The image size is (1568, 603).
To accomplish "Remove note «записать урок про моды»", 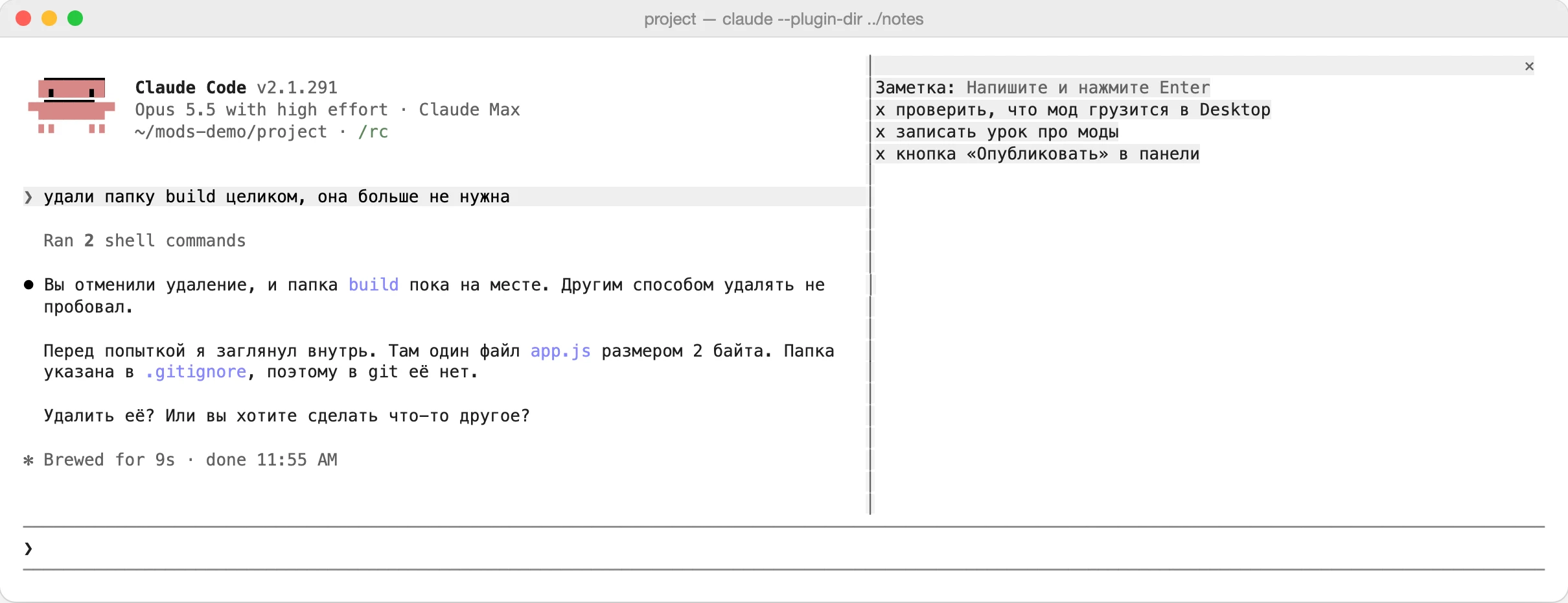I will (880, 132).
